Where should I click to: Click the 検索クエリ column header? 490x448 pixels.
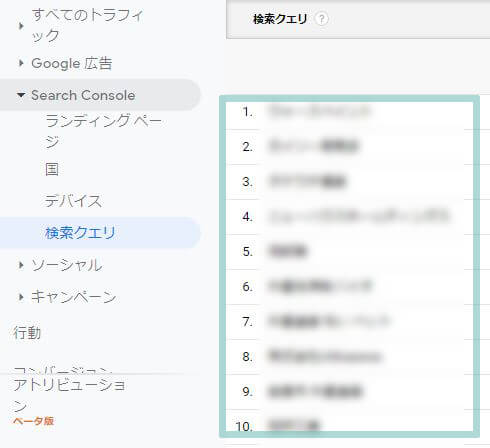click(280, 19)
